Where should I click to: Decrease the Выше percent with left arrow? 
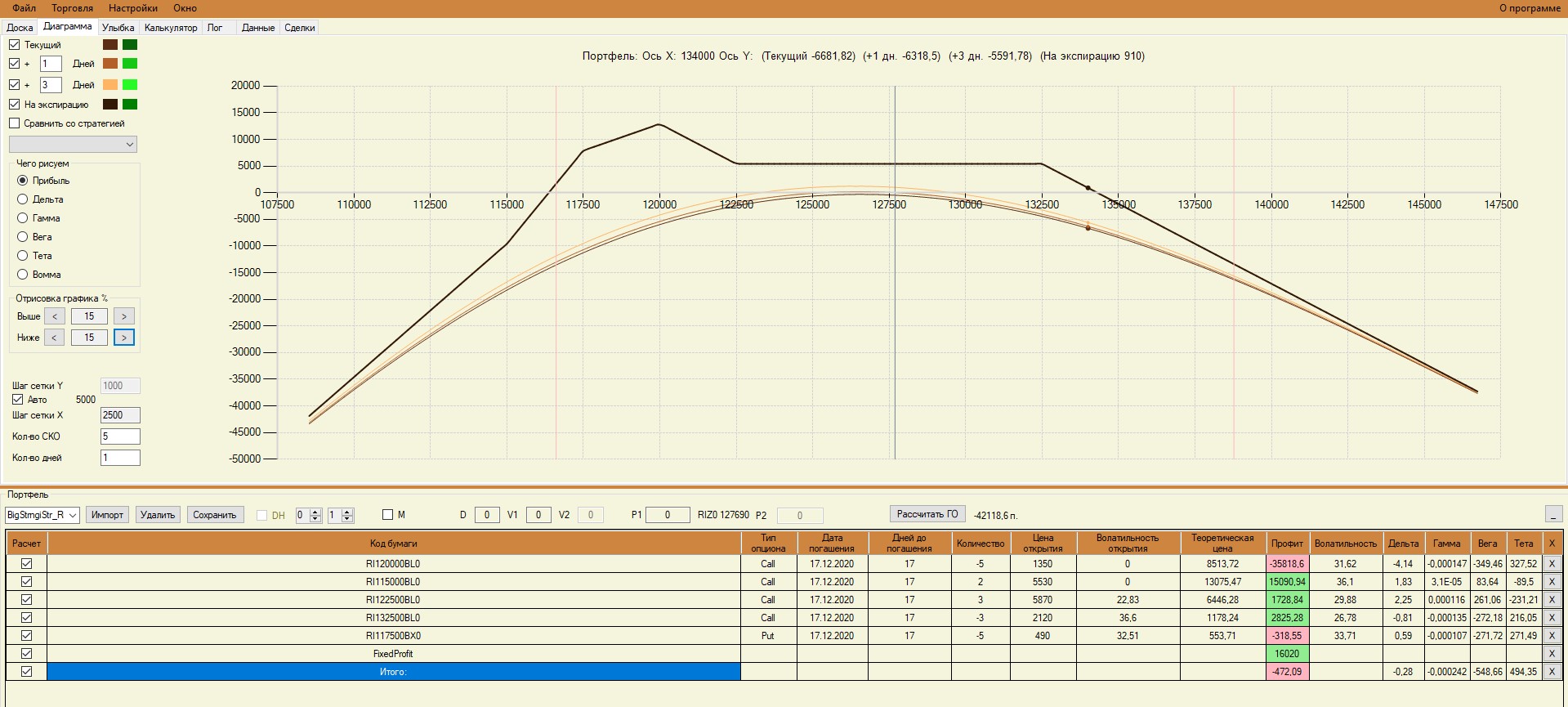(55, 316)
